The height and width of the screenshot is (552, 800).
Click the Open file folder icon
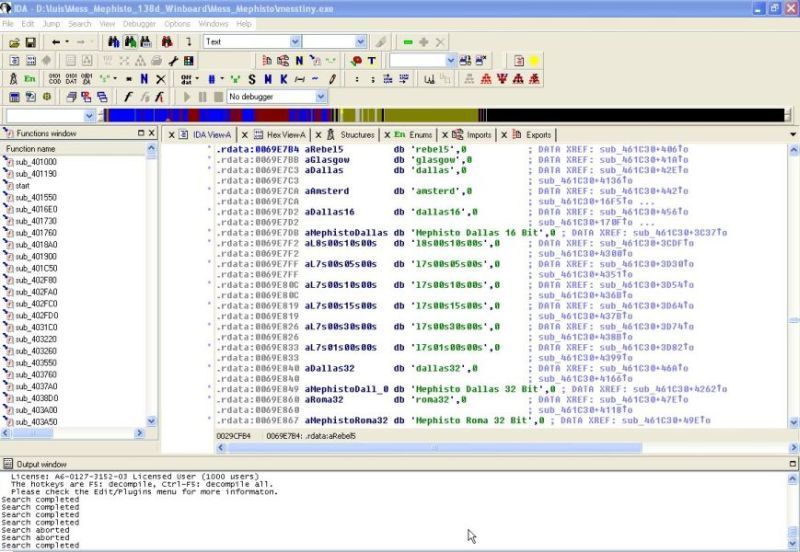(x=14, y=42)
